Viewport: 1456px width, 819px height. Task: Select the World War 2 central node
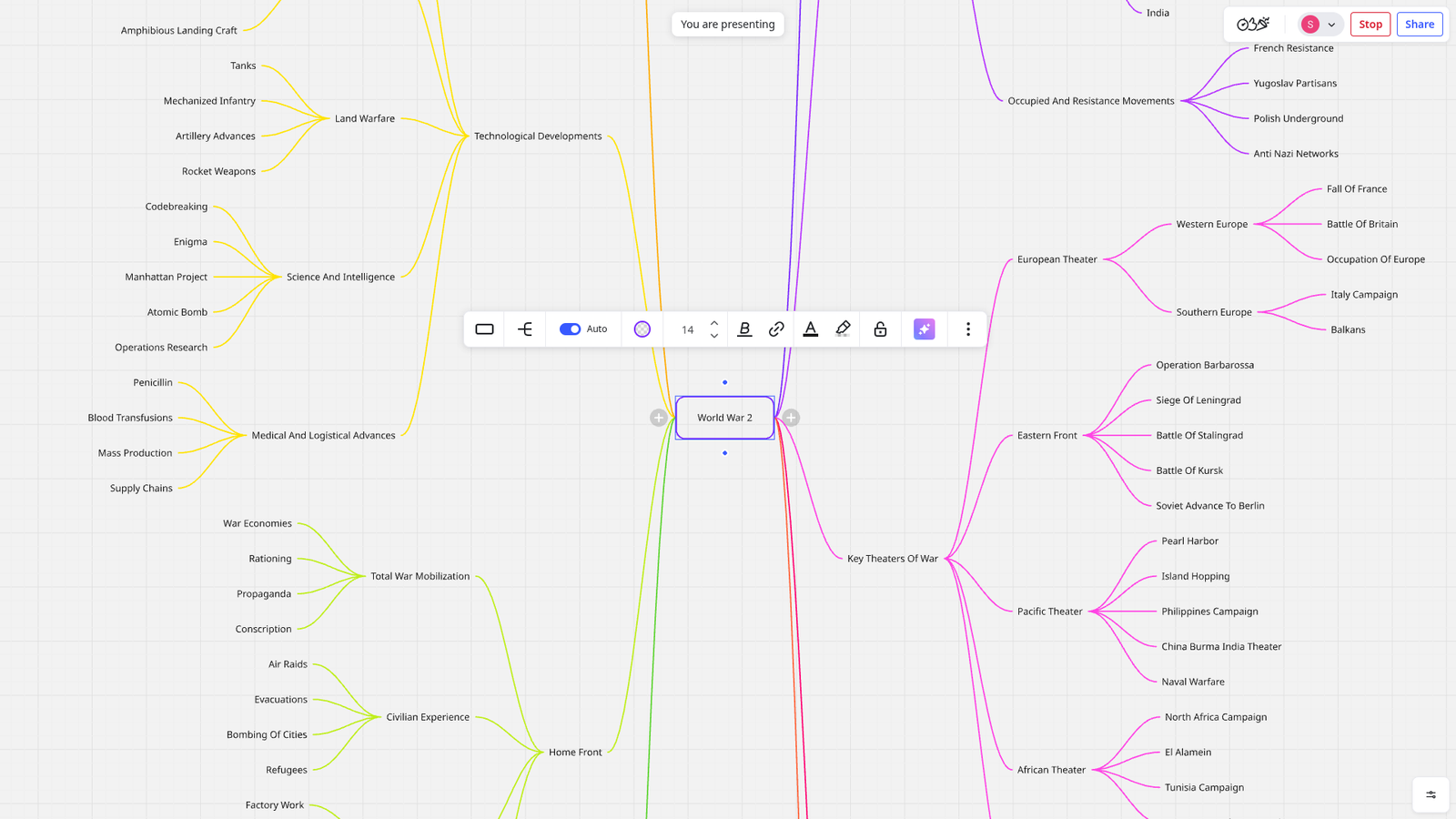click(x=725, y=418)
